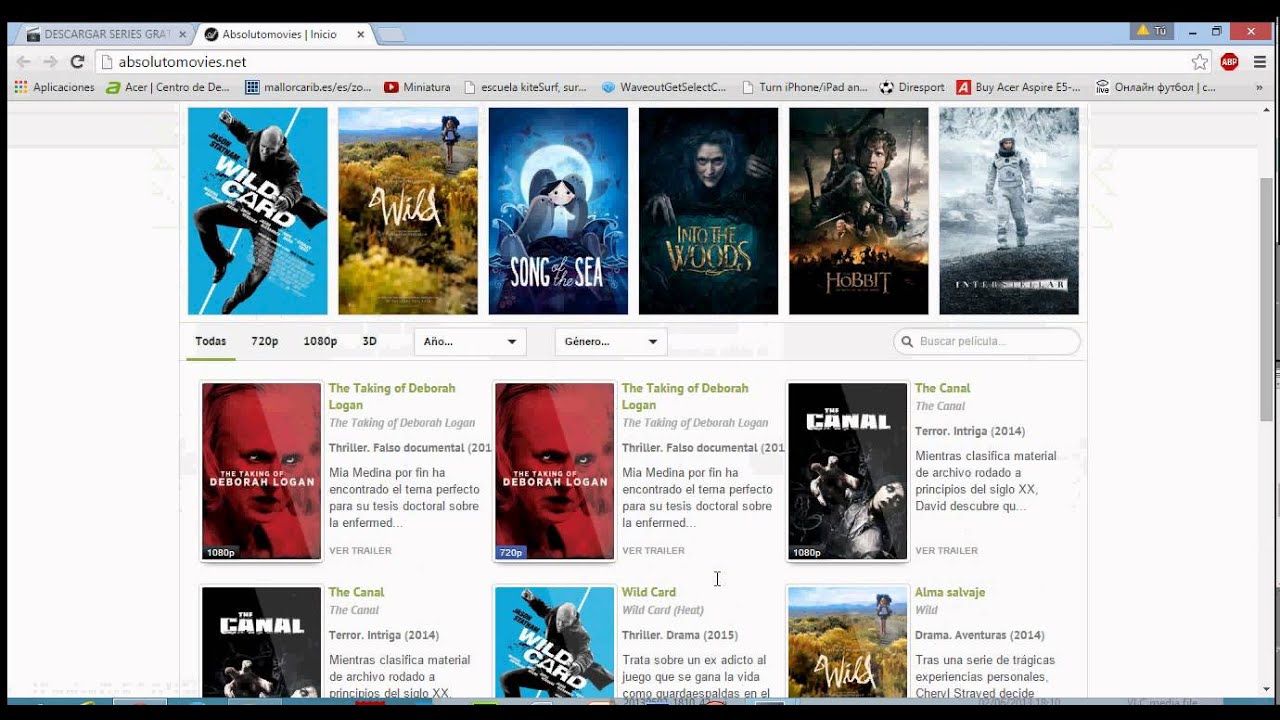Open the Turn iPhone/iPad bookmark
Image resolution: width=1280 pixels, height=720 pixels.
[x=804, y=87]
